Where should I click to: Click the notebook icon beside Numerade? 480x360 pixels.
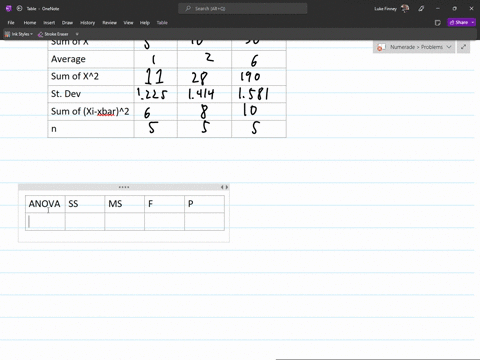pyautogui.click(x=381, y=47)
